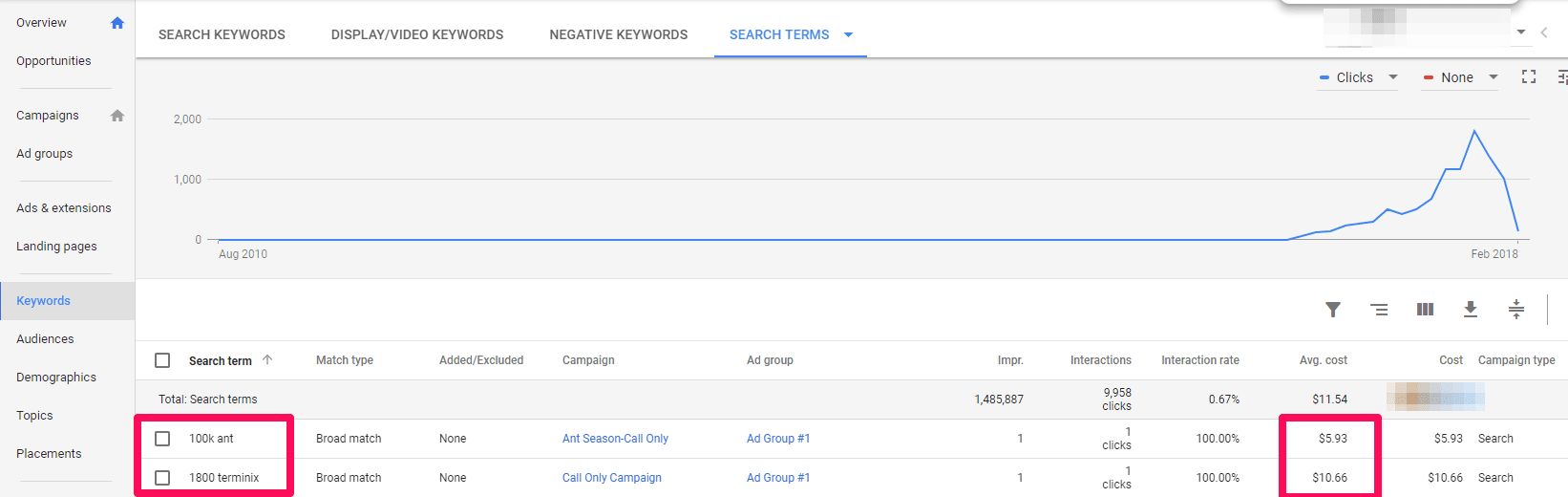1568x497 pixels.
Task: Open the 'Ant Season-Call Only' campaign link
Action: [x=615, y=439]
